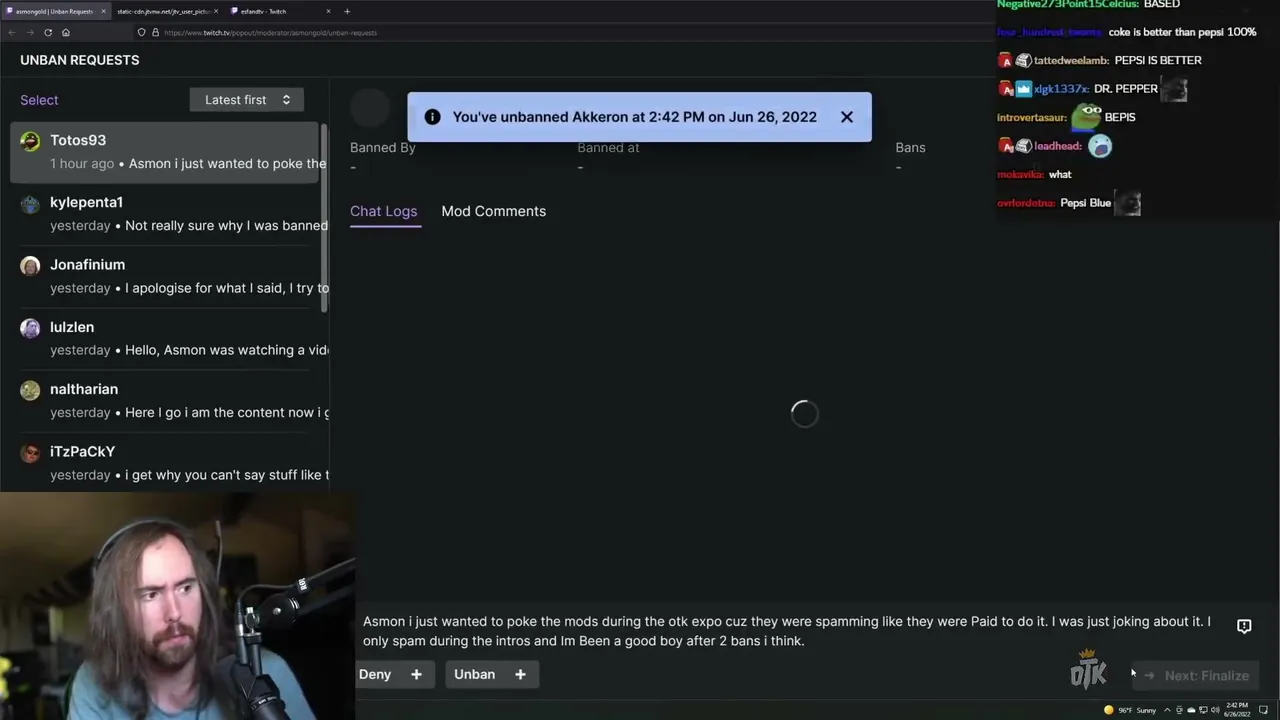This screenshot has height=720, width=1280.
Task: Select the asmongold Unban Requests browser tab
Action: (54, 11)
